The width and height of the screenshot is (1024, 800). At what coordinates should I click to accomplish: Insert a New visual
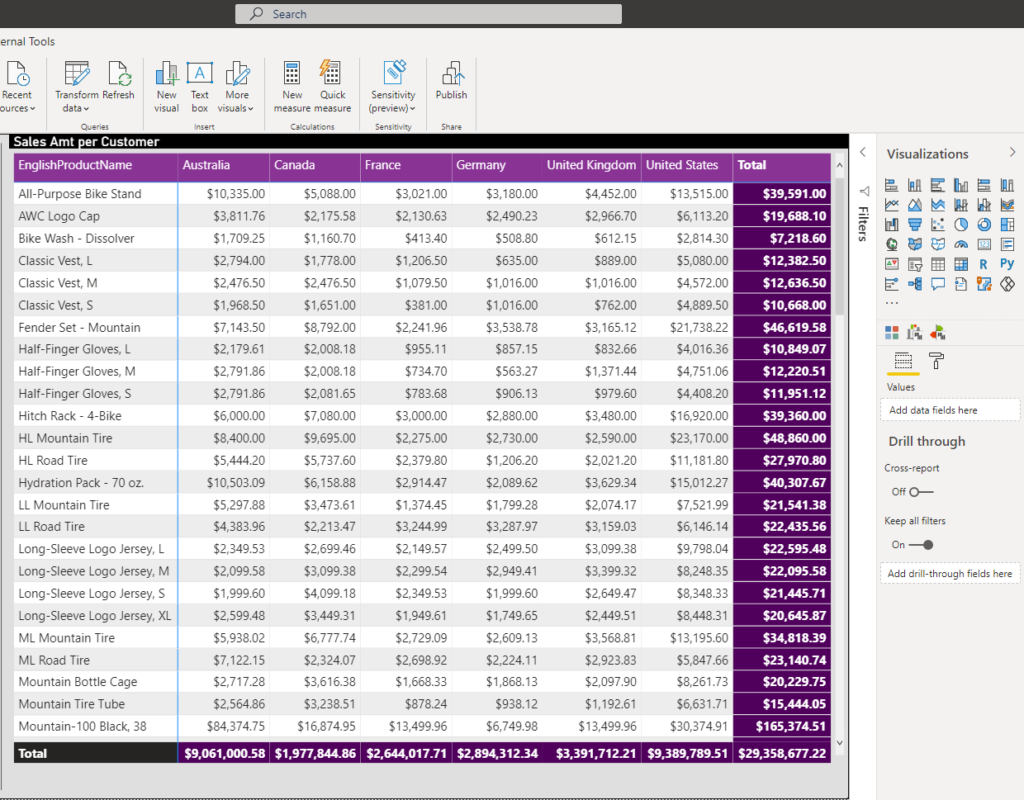click(x=167, y=87)
